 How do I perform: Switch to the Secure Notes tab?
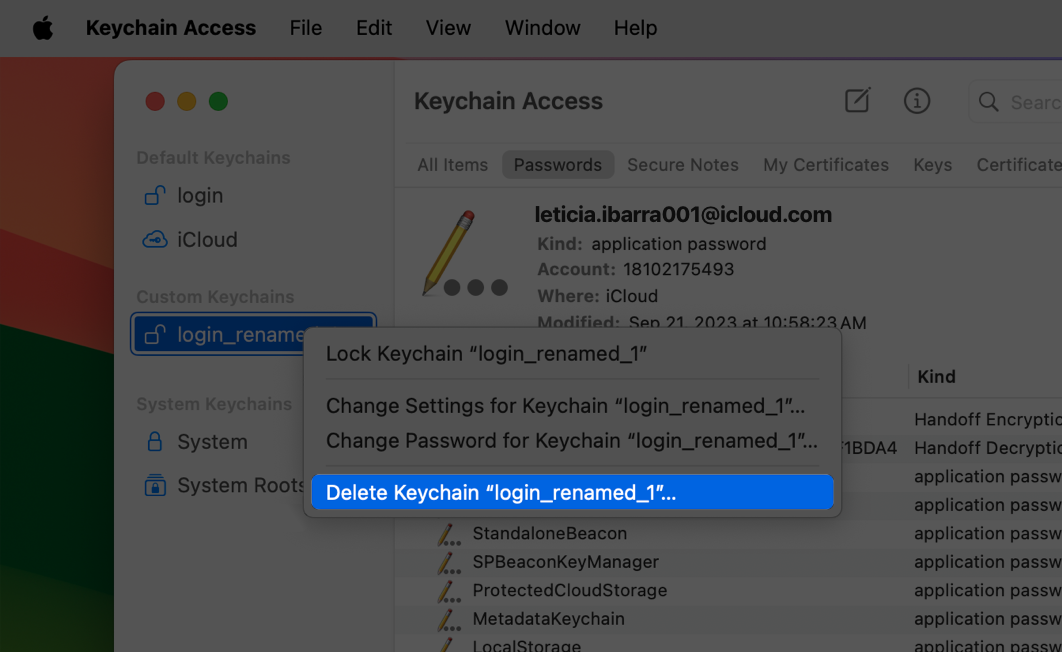point(682,165)
